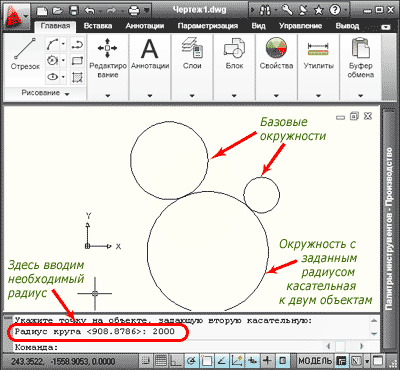Open the Свойства panel button
The width and height of the screenshot is (400, 370).
pyautogui.click(x=276, y=53)
